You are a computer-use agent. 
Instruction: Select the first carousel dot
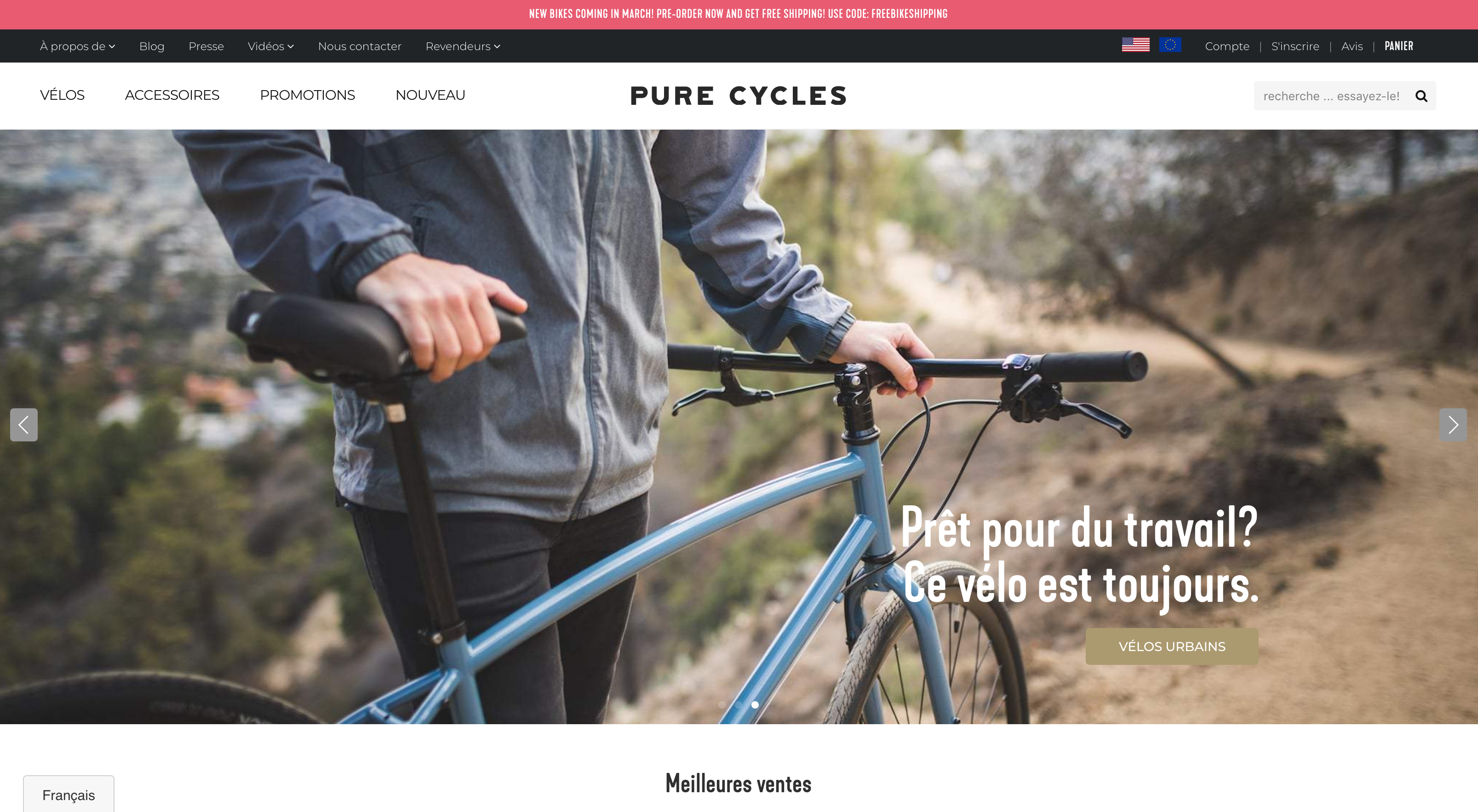click(x=722, y=705)
